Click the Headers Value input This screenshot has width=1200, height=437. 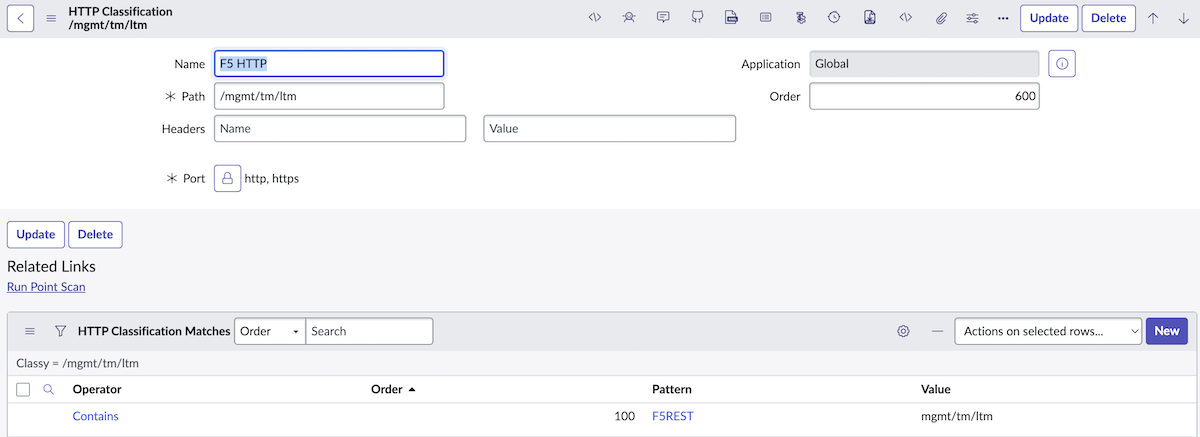point(610,129)
